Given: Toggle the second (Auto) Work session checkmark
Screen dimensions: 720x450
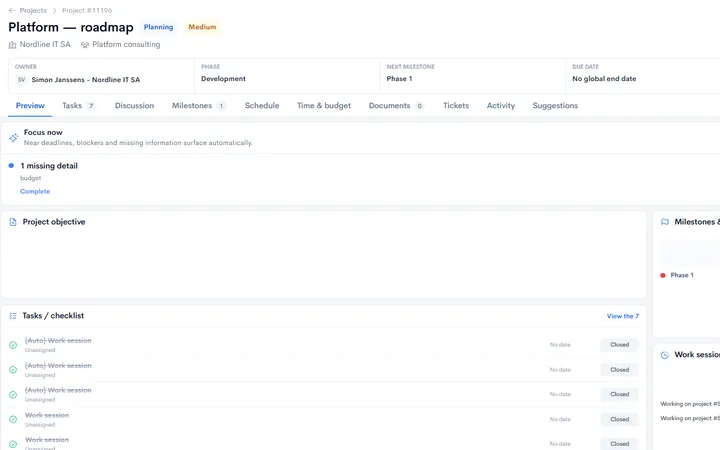Looking at the screenshot, I should tap(13, 370).
